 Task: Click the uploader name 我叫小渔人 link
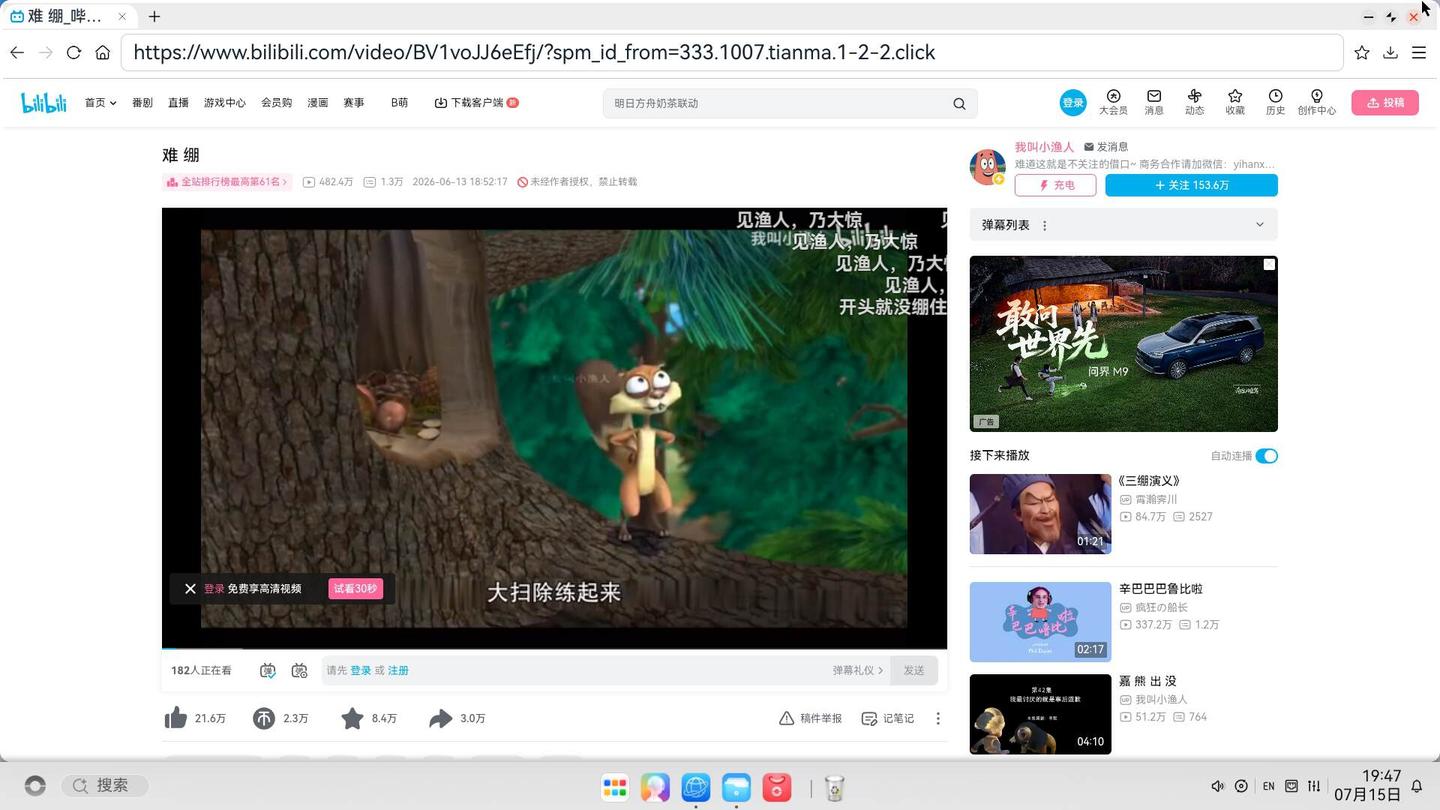point(1044,147)
